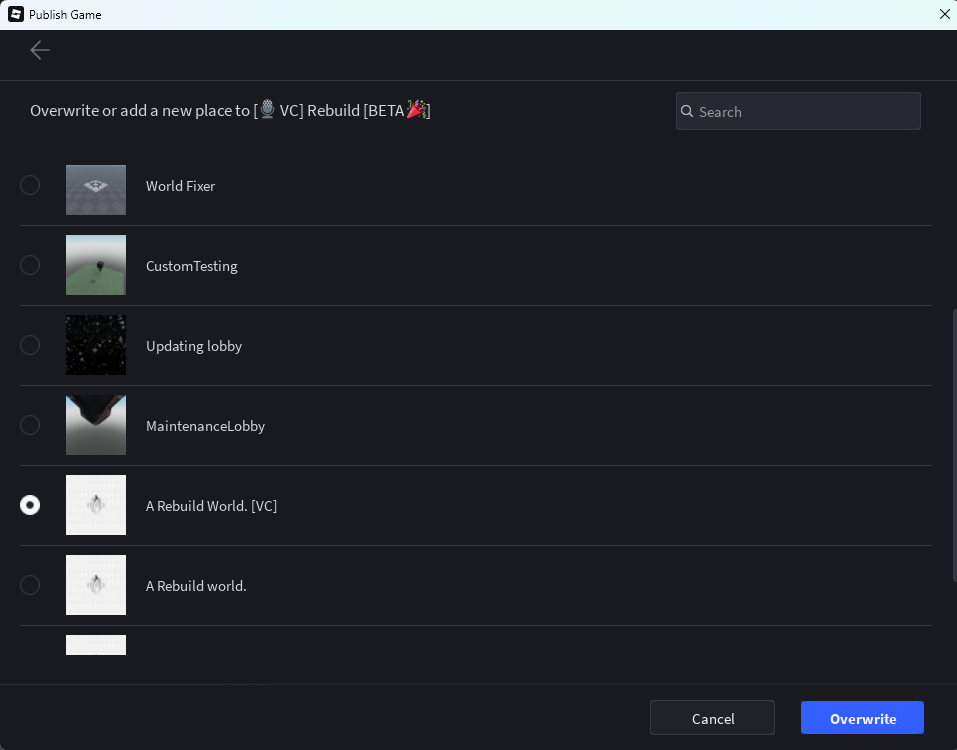Select the World Fixer radio button
This screenshot has height=750, width=957.
pyautogui.click(x=30, y=185)
